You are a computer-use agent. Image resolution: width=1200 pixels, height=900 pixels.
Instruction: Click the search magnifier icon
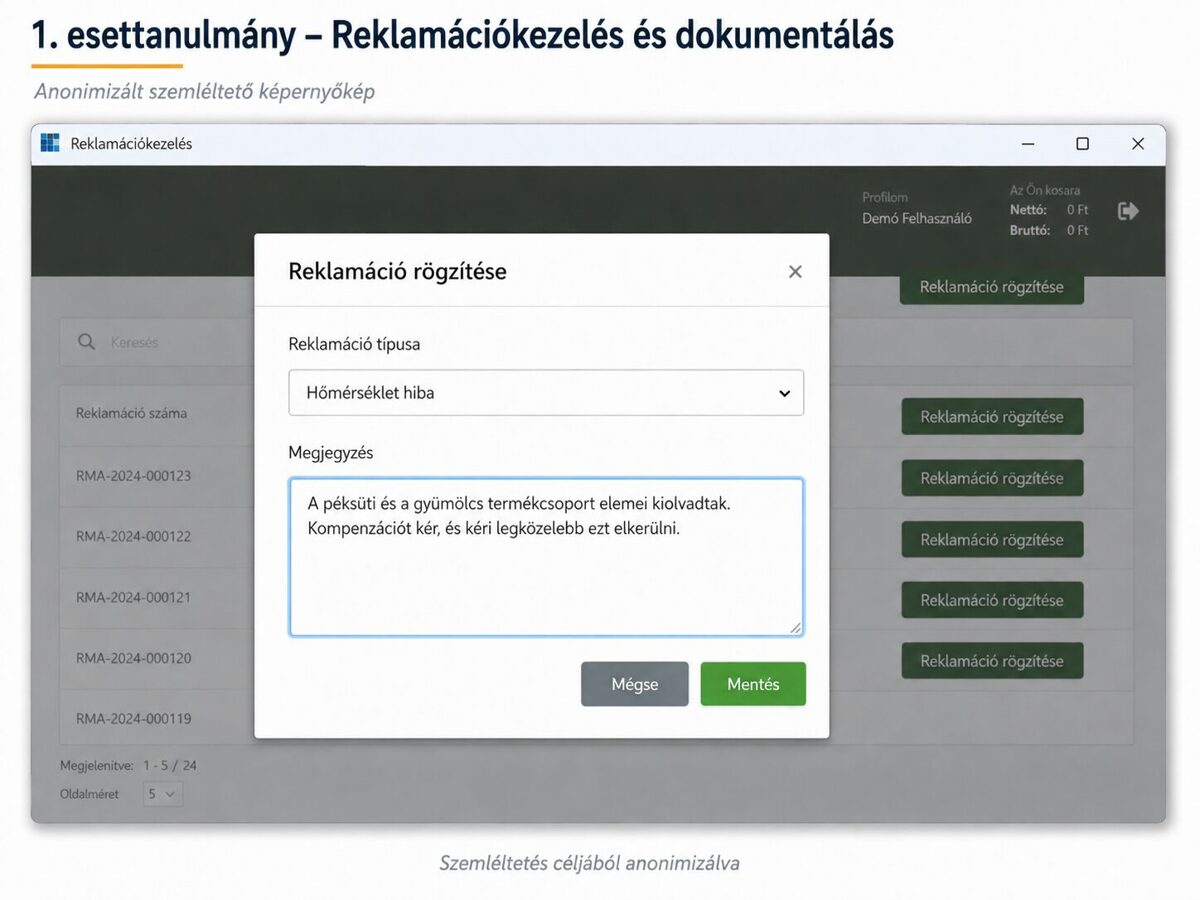pyautogui.click(x=87, y=342)
